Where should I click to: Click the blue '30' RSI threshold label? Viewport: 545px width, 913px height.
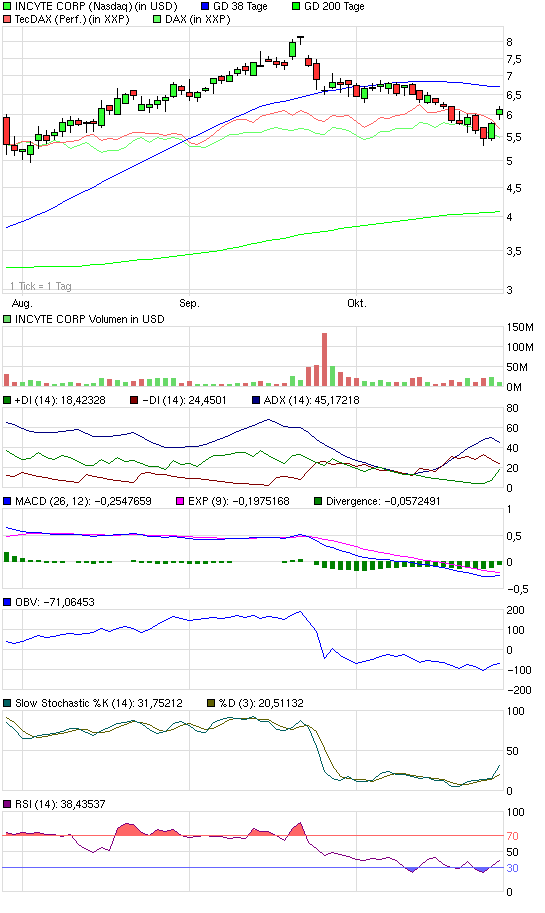(x=512, y=868)
